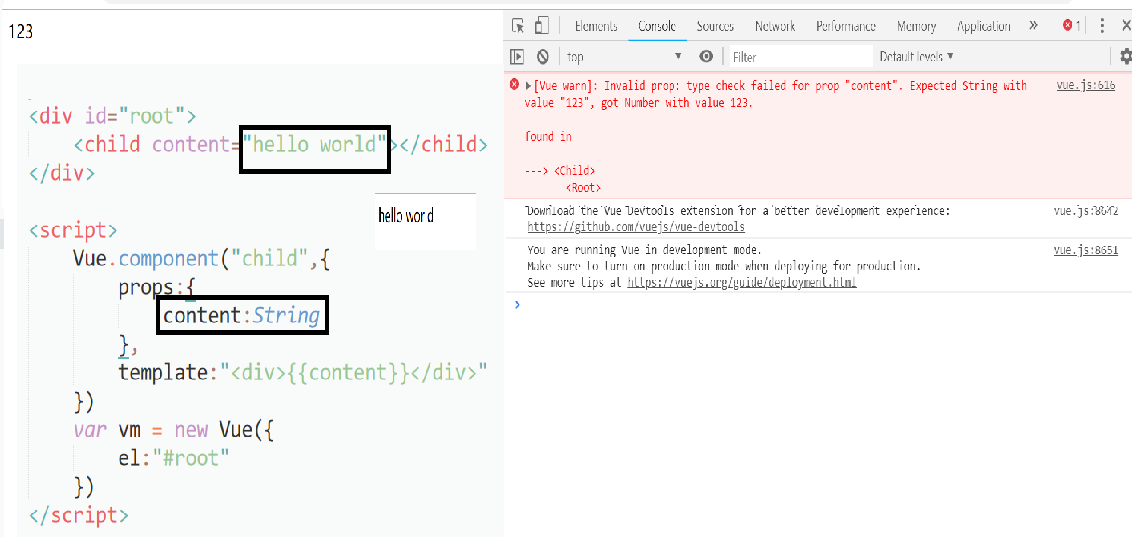Open the top context dropdown

coord(624,56)
